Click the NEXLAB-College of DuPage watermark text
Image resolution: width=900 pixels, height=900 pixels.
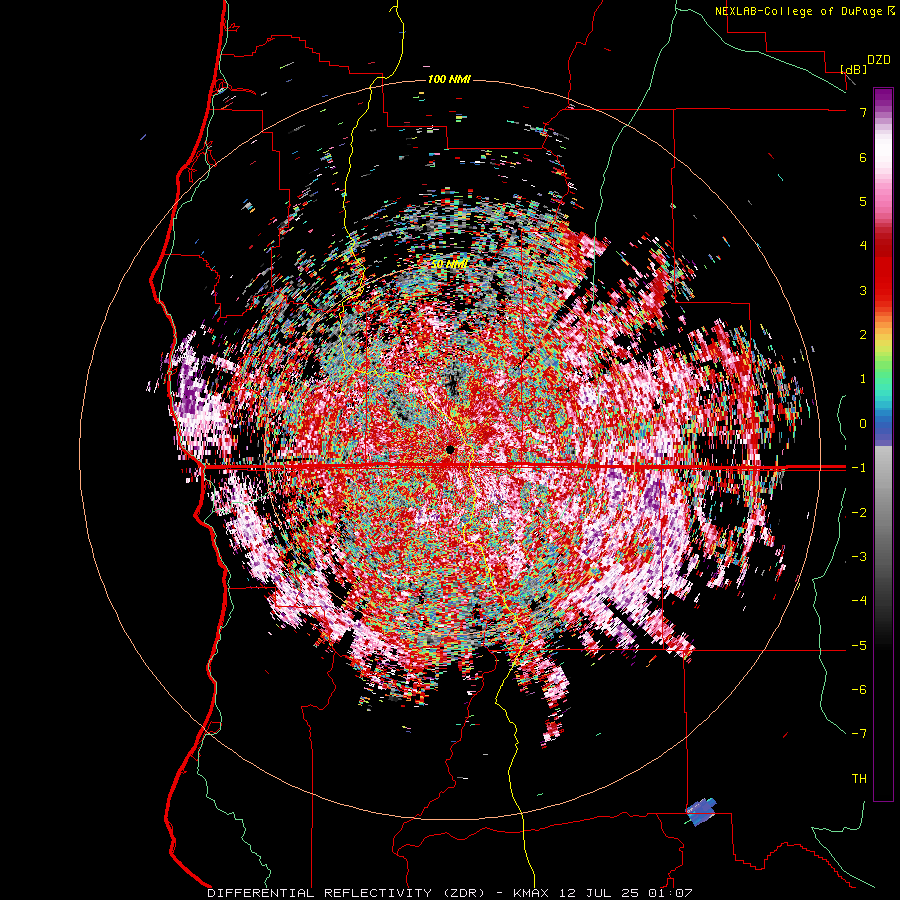804,11
